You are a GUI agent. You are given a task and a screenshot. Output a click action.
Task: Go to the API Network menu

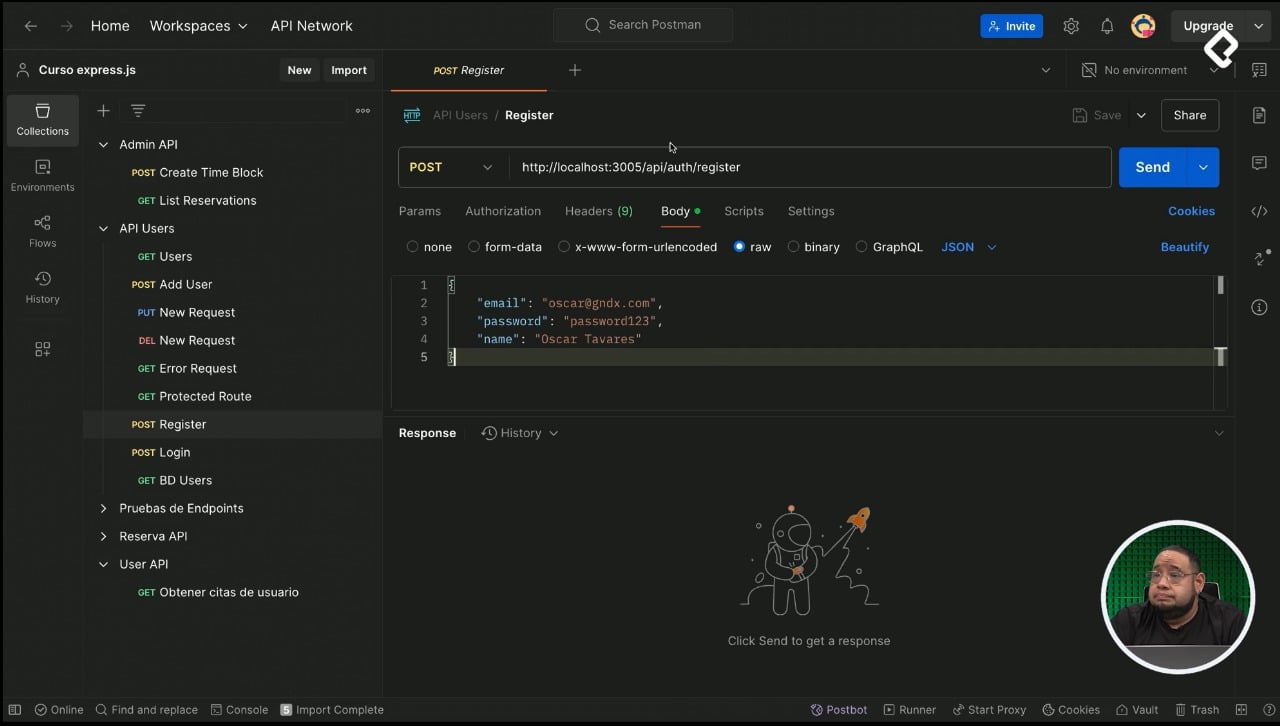pyautogui.click(x=311, y=26)
